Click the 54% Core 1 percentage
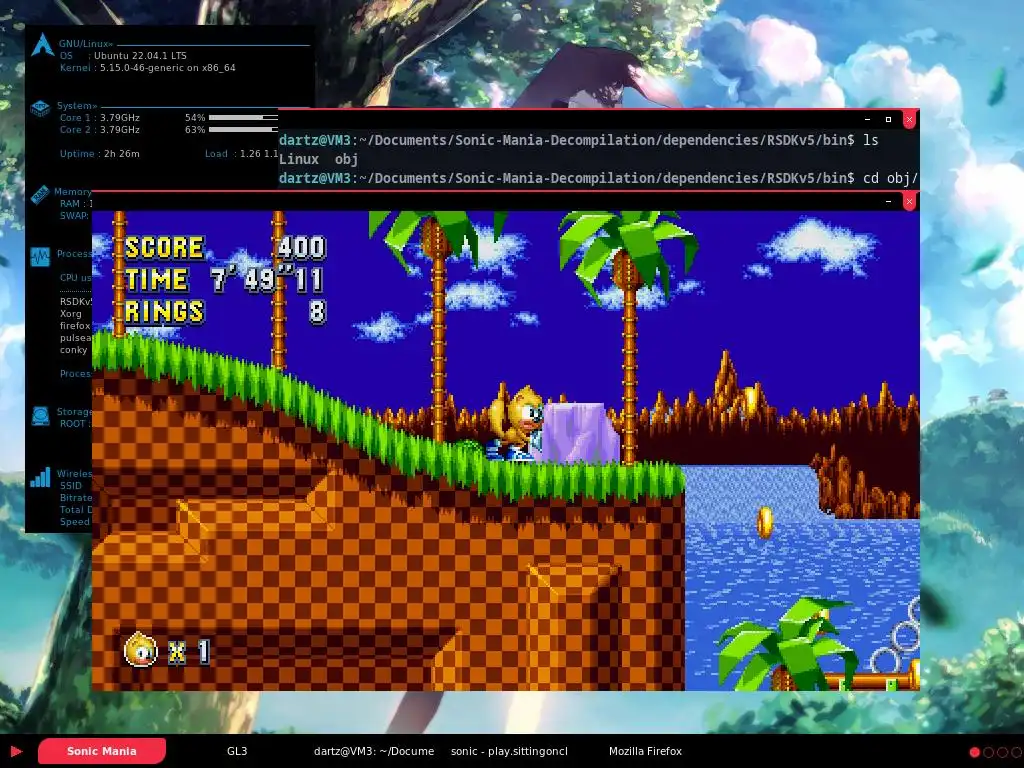This screenshot has height=768, width=1024. 195,118
